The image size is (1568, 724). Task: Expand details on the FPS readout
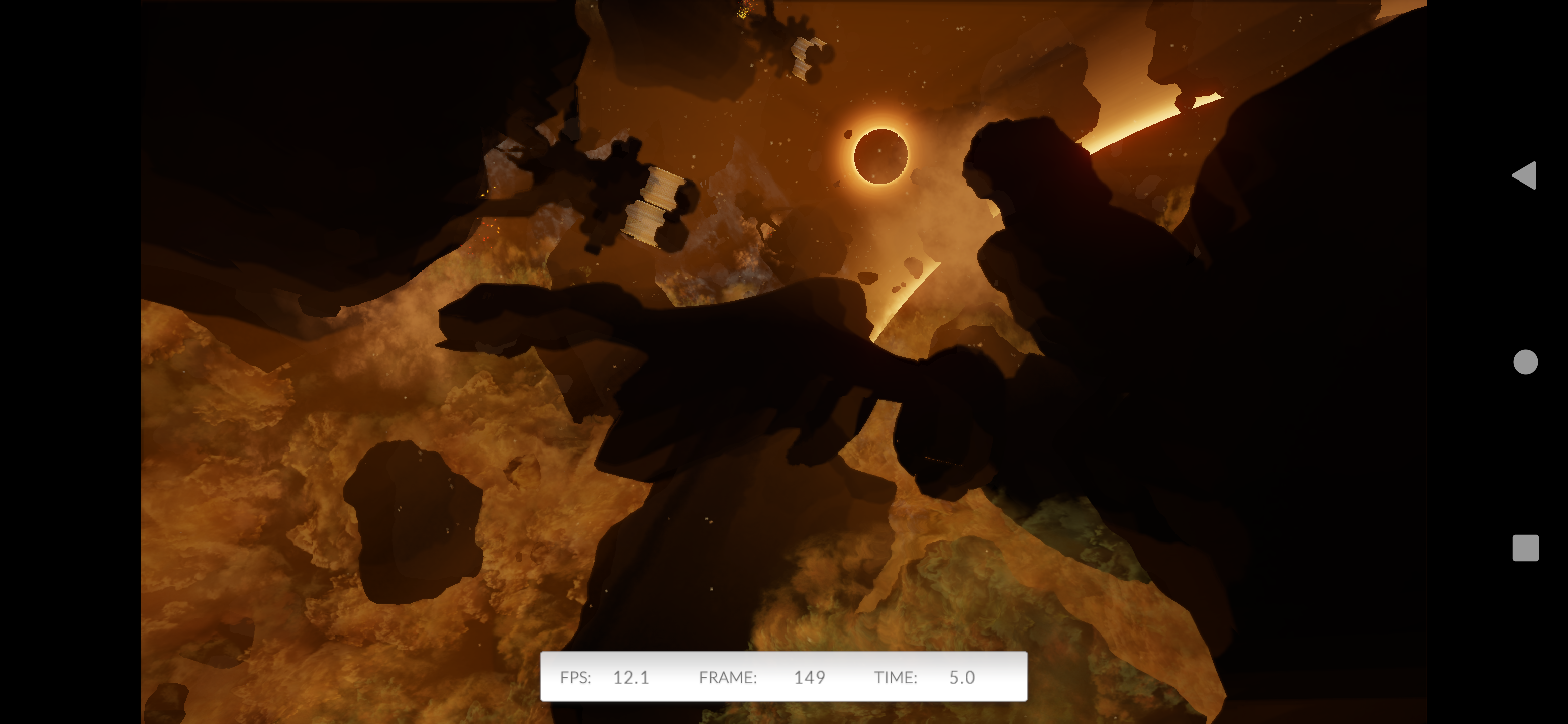click(x=631, y=677)
